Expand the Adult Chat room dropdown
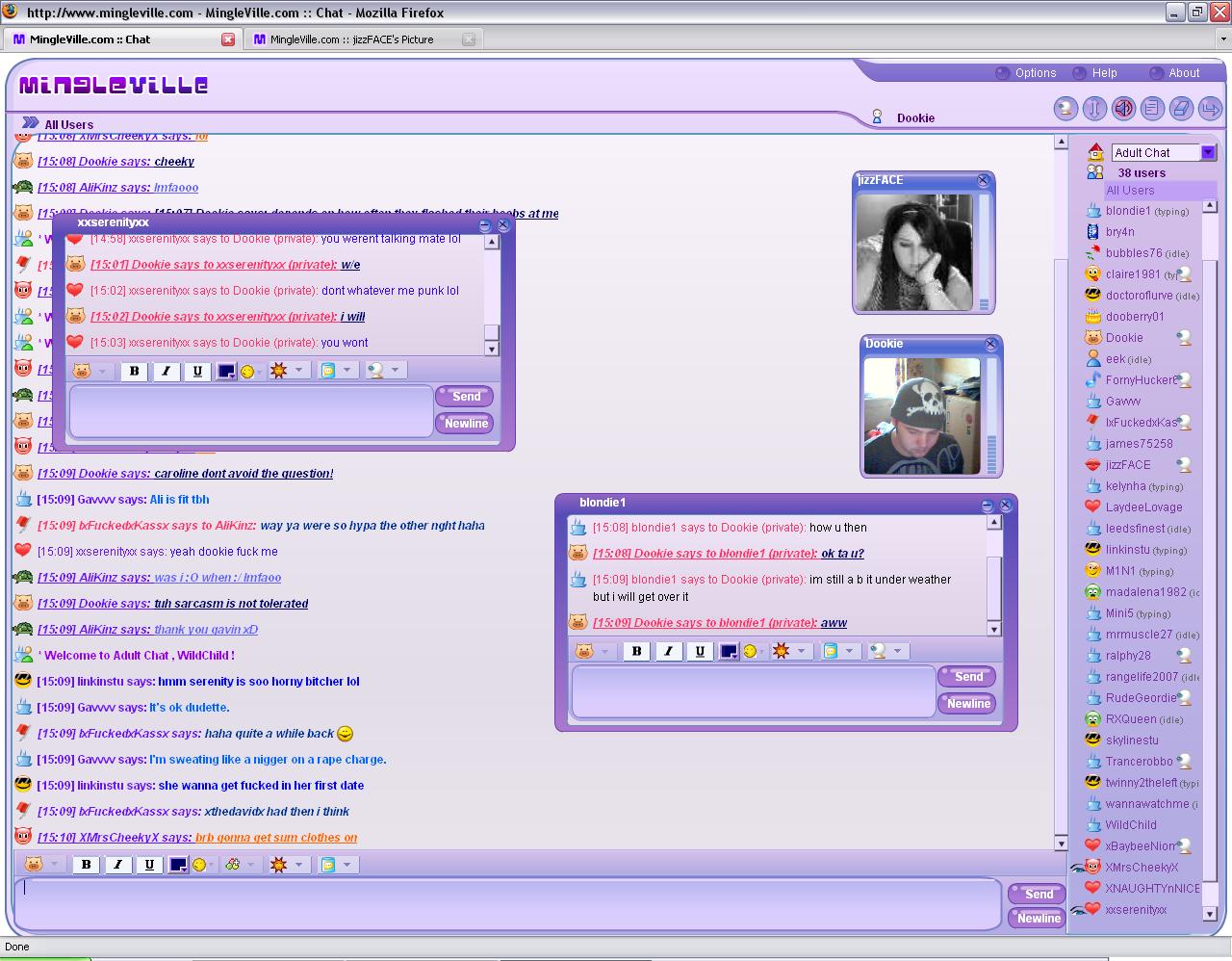Image resolution: width=1232 pixels, height=961 pixels. pos(1208,152)
